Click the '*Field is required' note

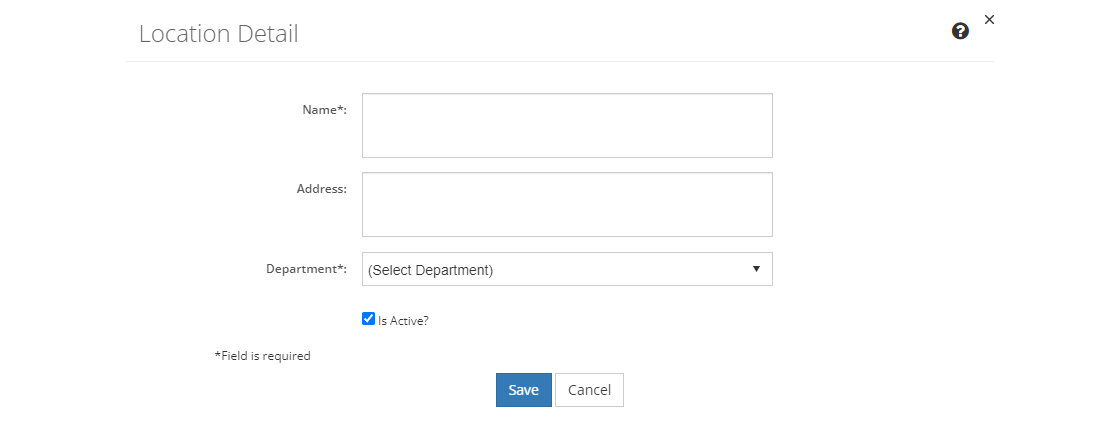[x=263, y=355]
